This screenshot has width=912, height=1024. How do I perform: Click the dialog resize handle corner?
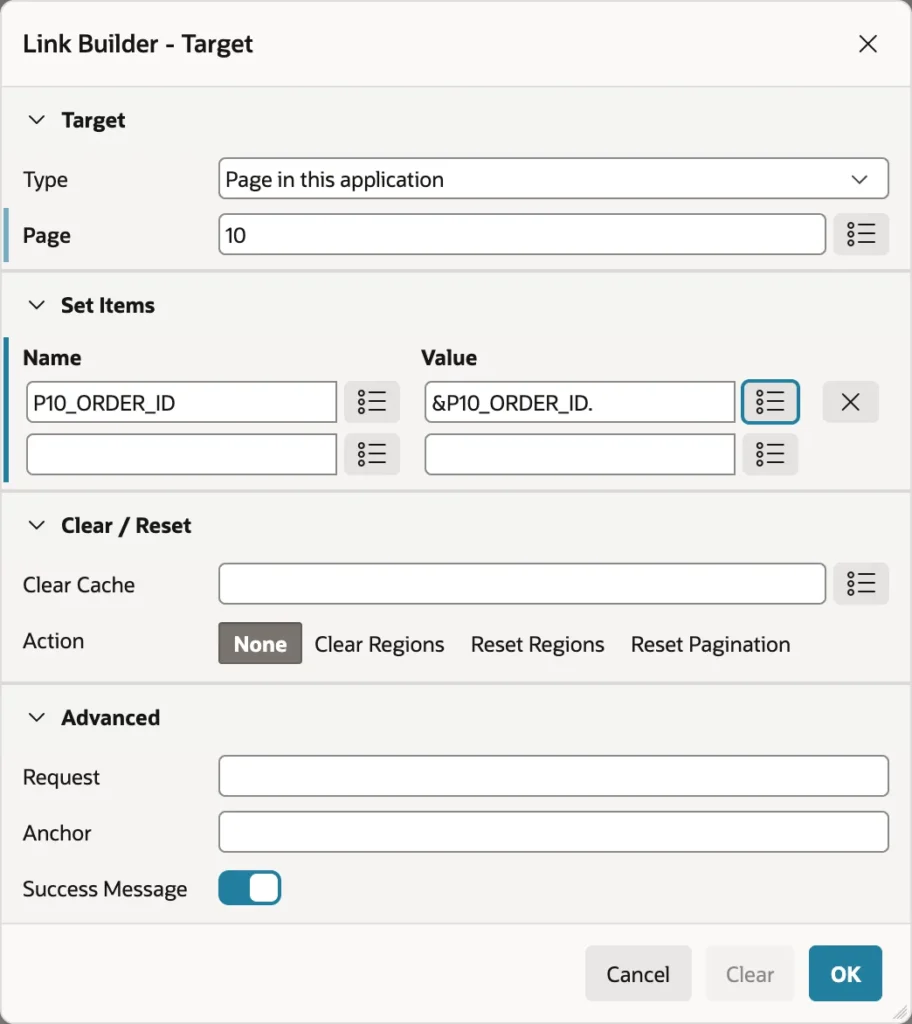[900, 1013]
